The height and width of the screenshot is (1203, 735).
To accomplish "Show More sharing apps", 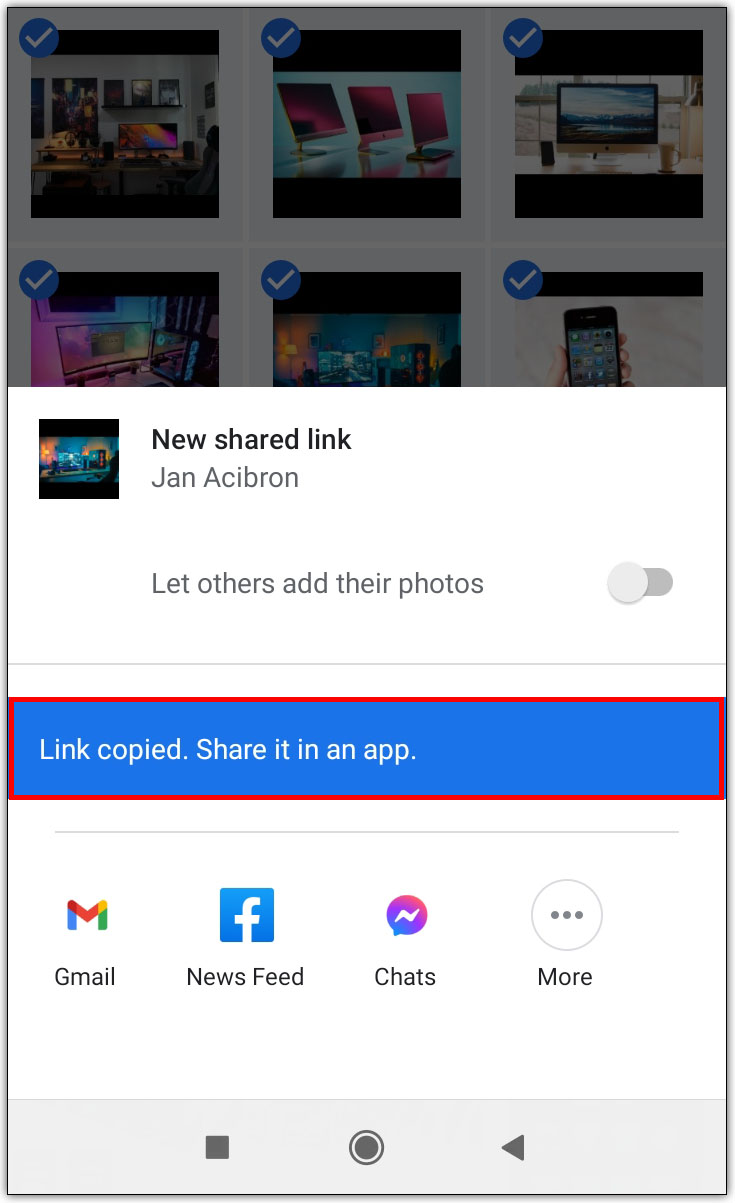I will 566,915.
